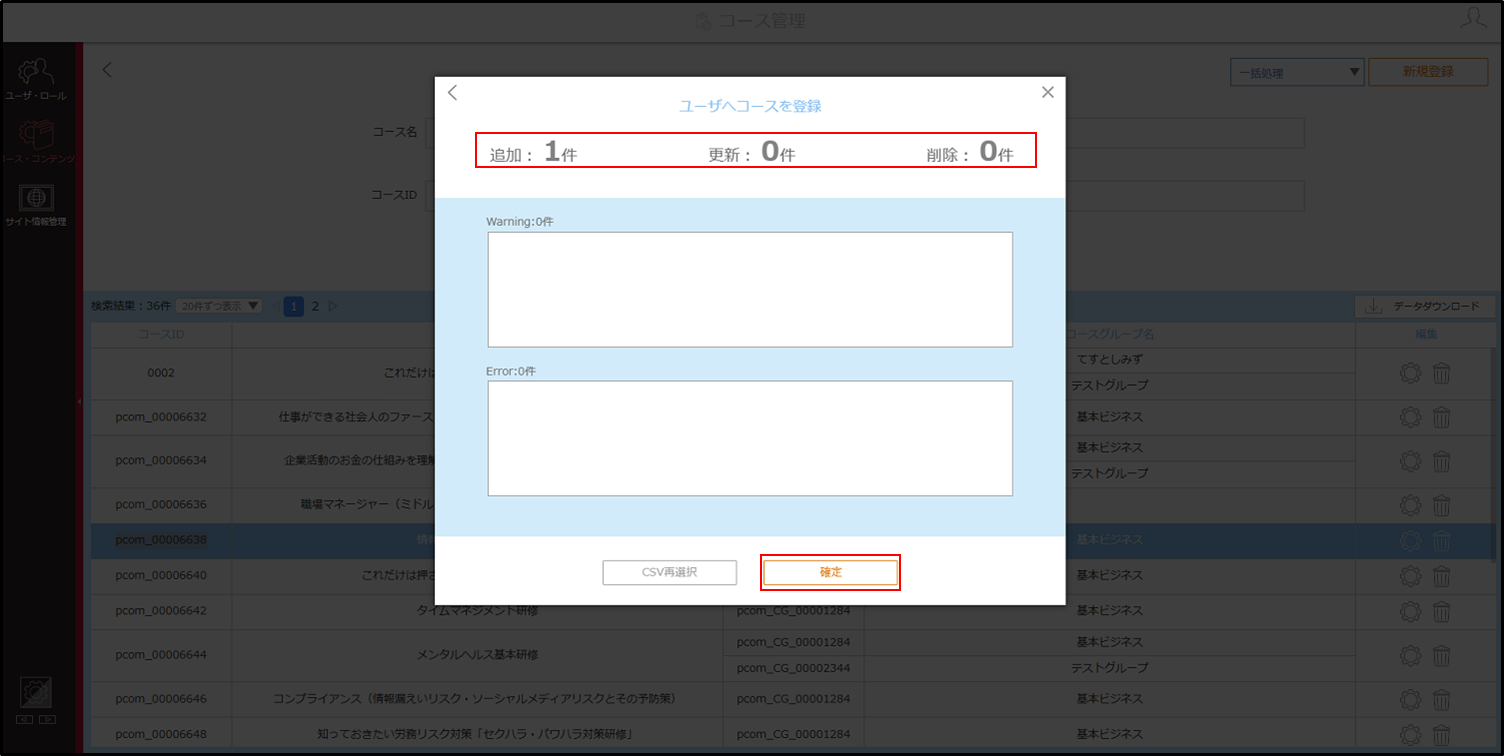Click the trash icon for pcom_00006632
1504x756 pixels.
(x=1441, y=417)
